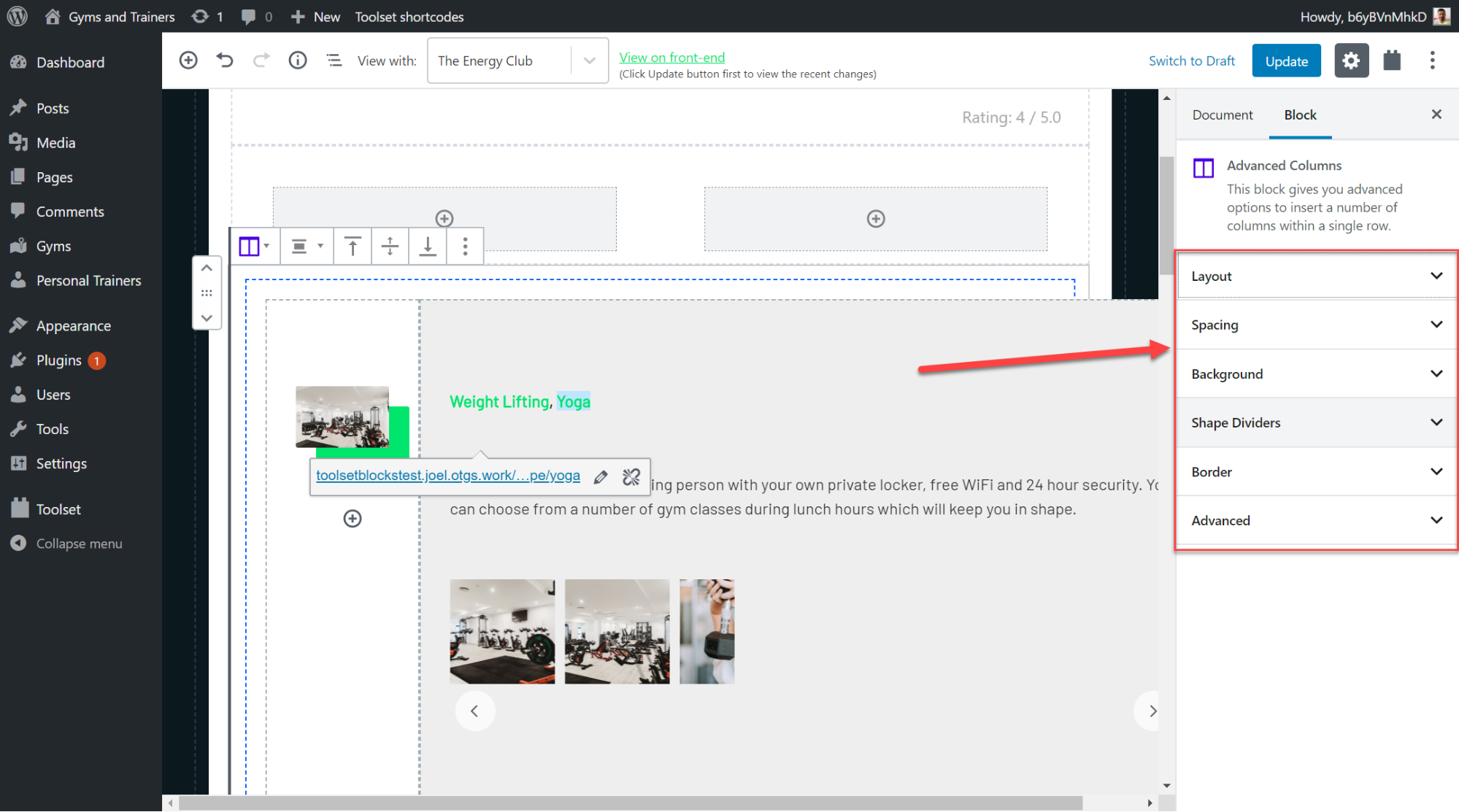Open the 'View with: The Energy Club' dropdown
The height and width of the screenshot is (812, 1459).
pyautogui.click(x=588, y=61)
